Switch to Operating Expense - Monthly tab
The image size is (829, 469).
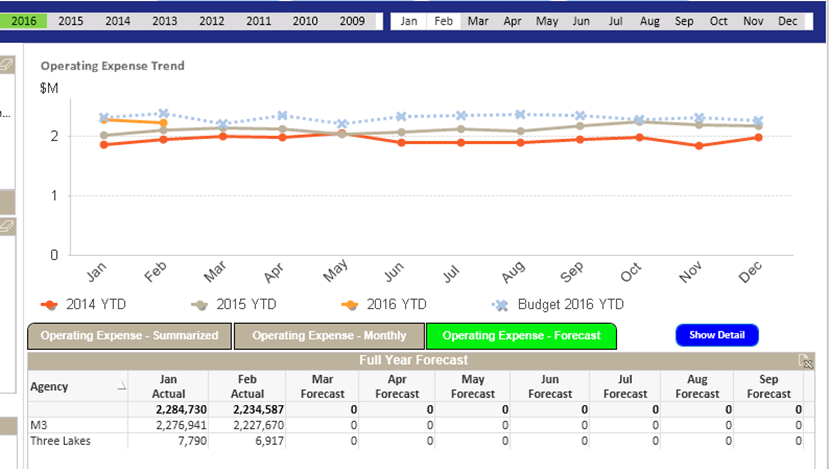pos(329,336)
